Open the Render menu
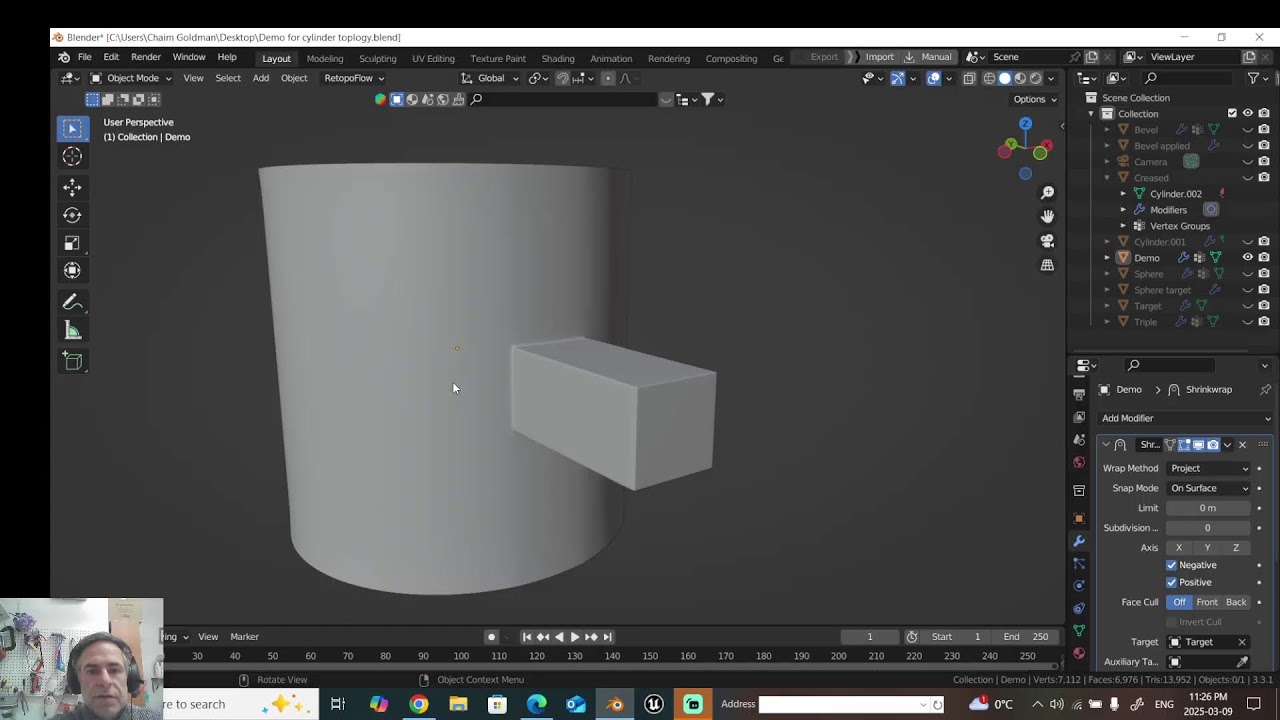This screenshot has height=720, width=1280. pos(146,57)
